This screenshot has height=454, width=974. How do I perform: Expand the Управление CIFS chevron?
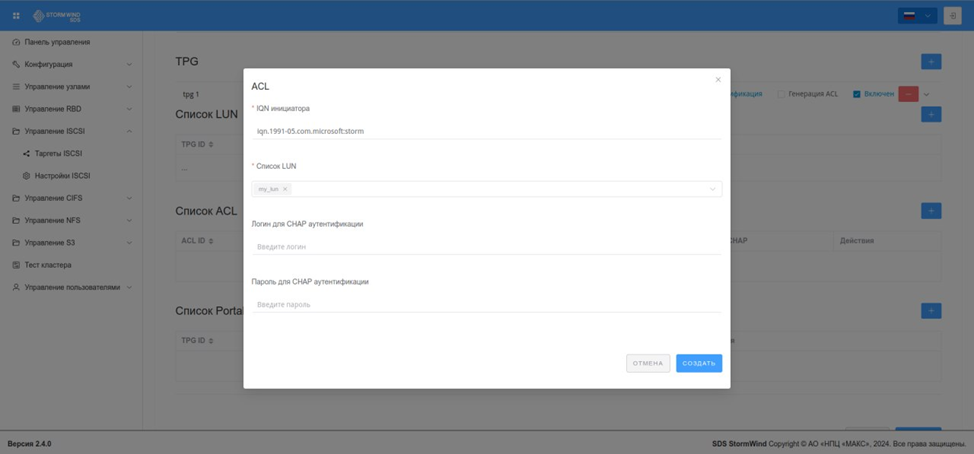pos(129,198)
